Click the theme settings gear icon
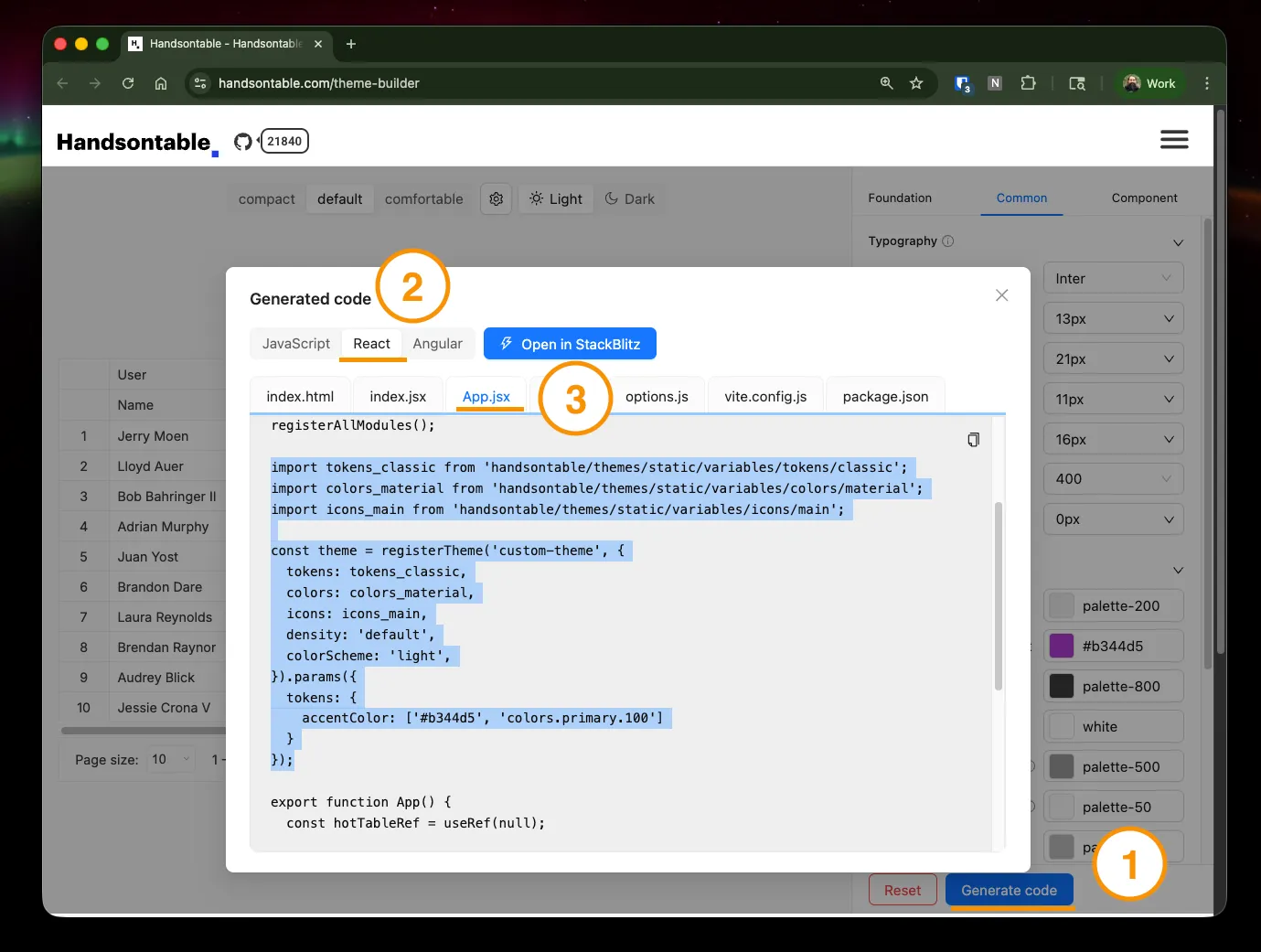 point(496,198)
